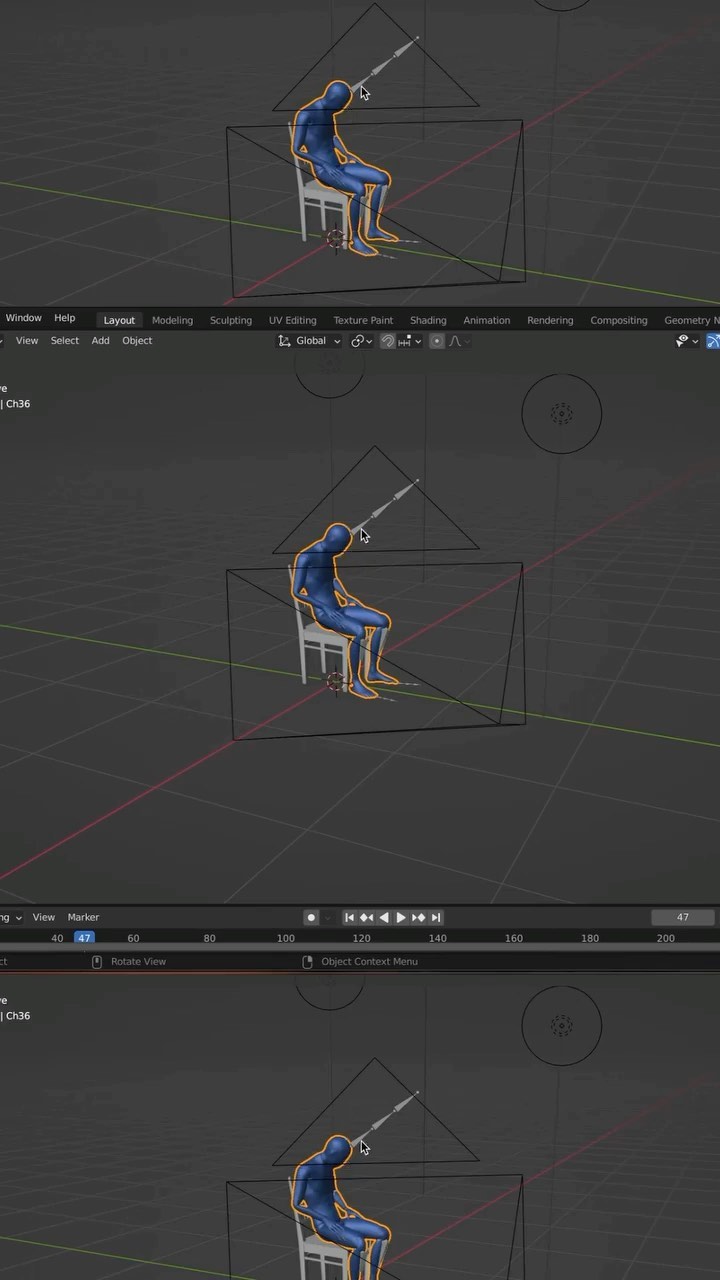Open the Help menu
Viewport: 720px width, 1280px height.
(64, 318)
